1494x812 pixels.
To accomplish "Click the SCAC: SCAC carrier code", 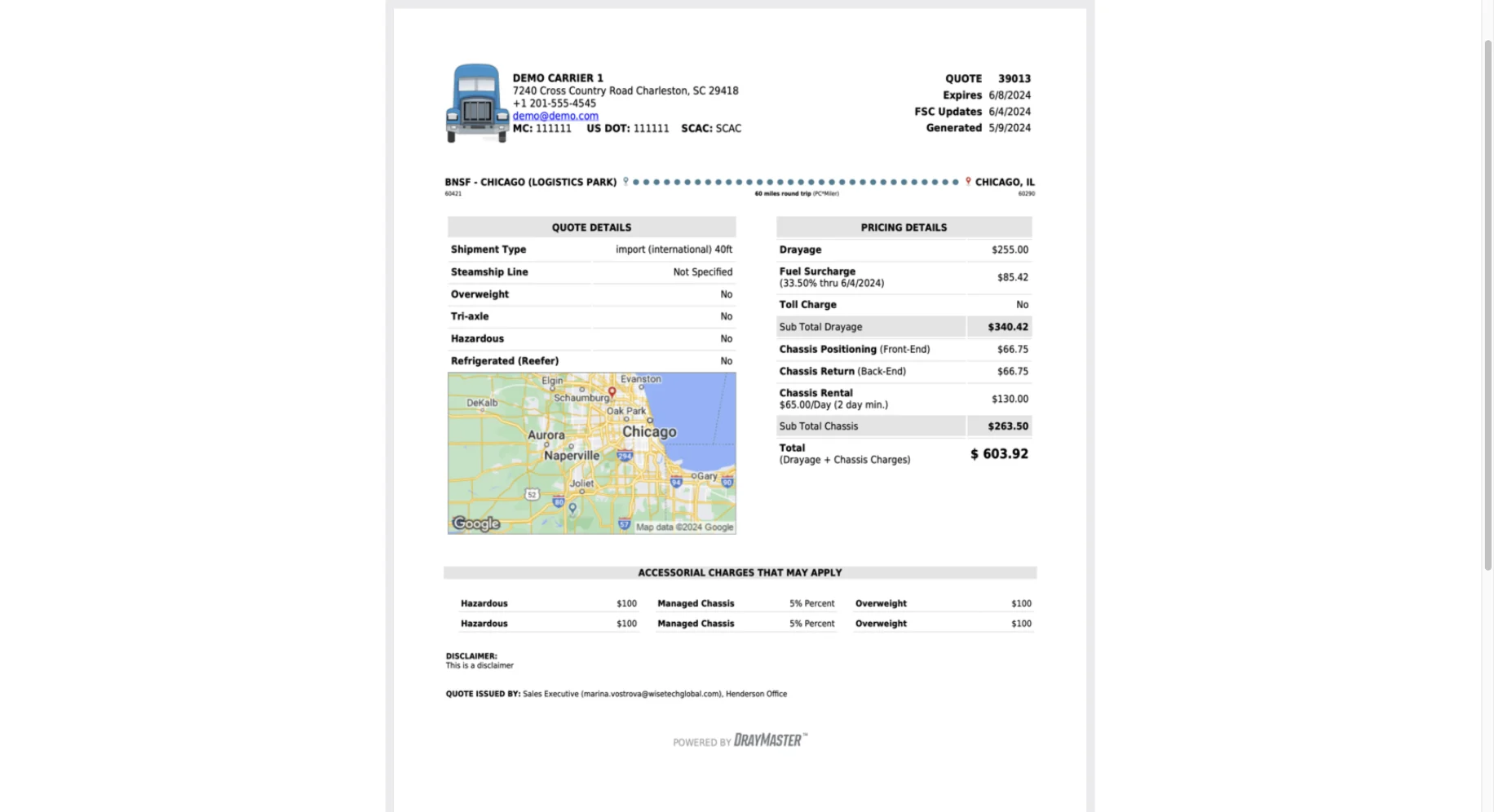I will pos(711,128).
